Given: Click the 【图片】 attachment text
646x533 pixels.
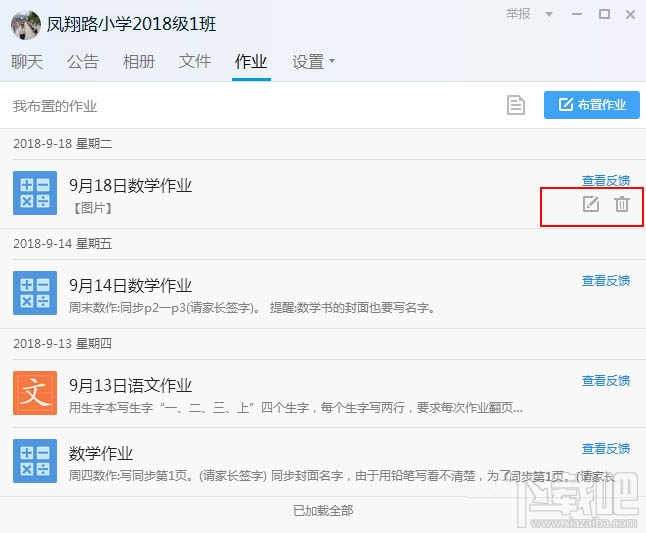Looking at the screenshot, I should [x=92, y=208].
